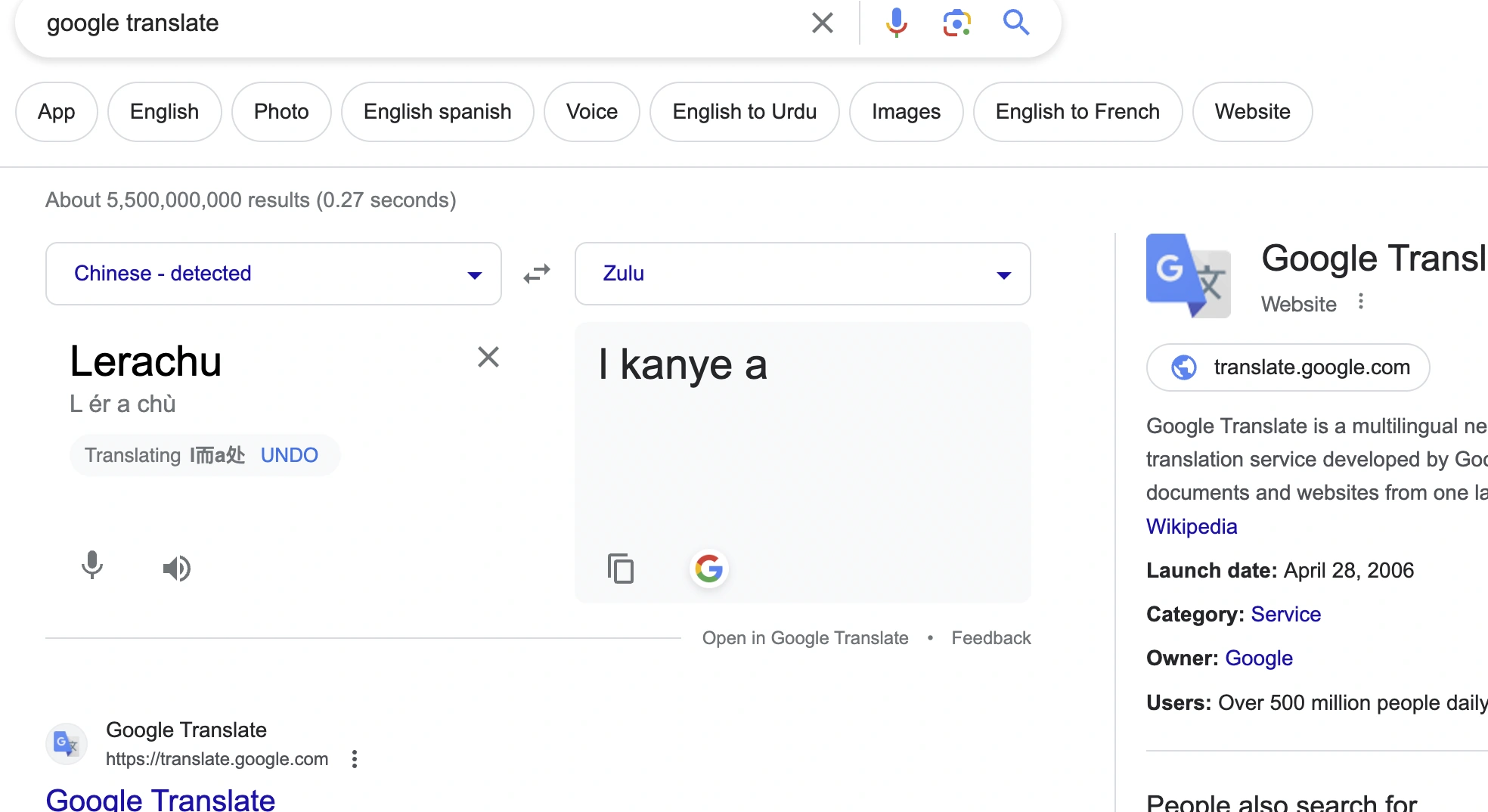The image size is (1488, 812).
Task: Open more options for Google Translate result
Action: (x=355, y=759)
